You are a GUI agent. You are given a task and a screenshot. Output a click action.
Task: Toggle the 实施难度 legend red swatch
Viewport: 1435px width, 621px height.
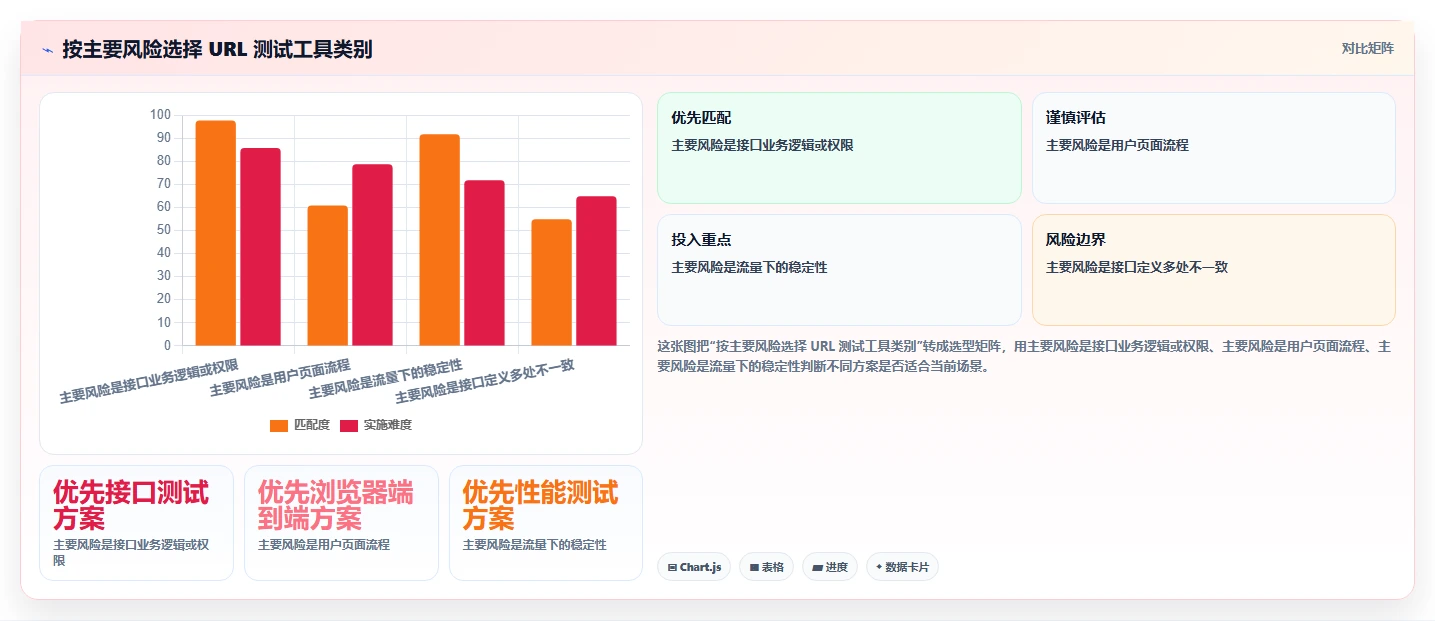pyautogui.click(x=349, y=426)
